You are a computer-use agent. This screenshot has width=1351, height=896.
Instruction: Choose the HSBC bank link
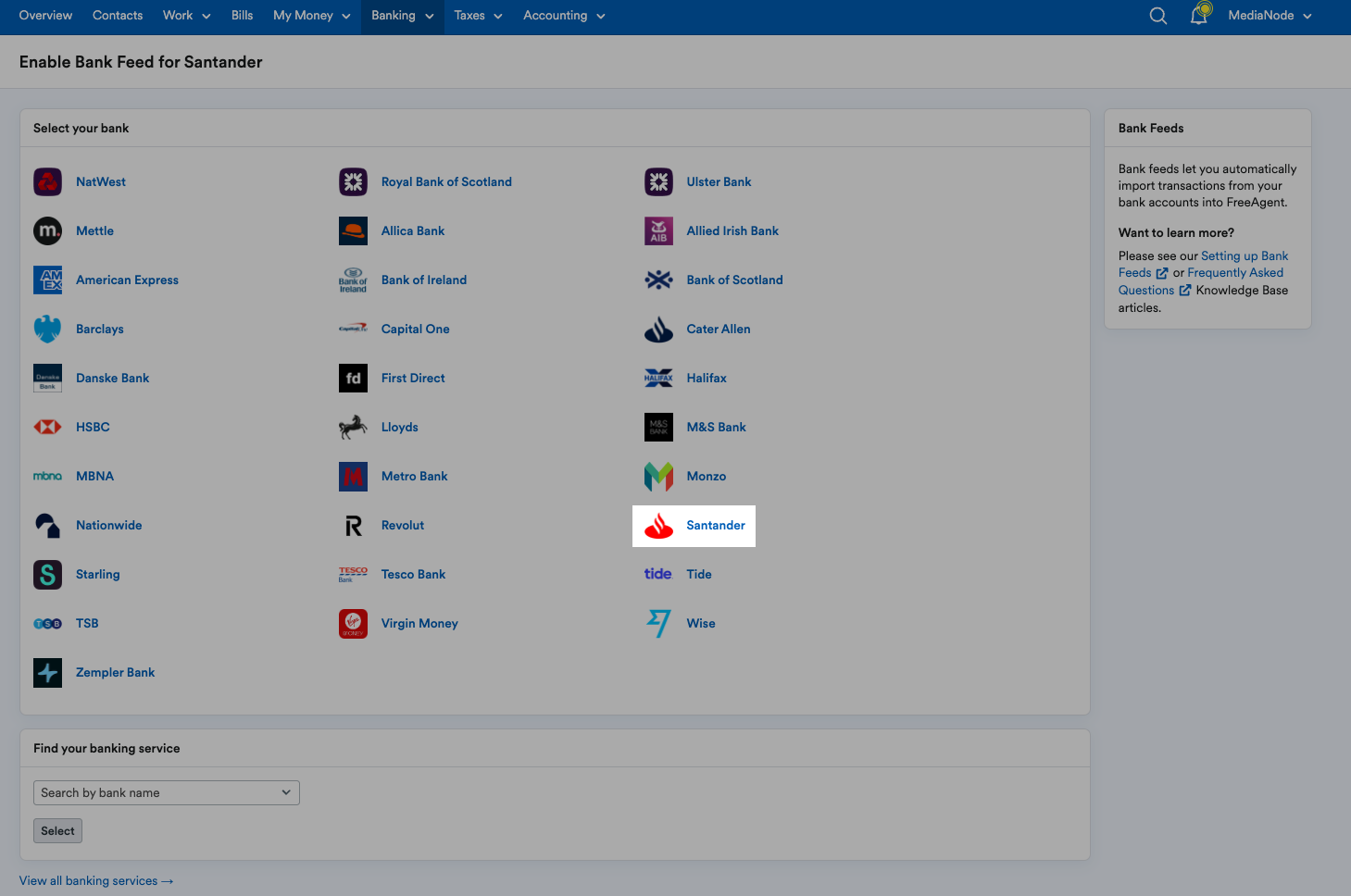[x=93, y=428]
